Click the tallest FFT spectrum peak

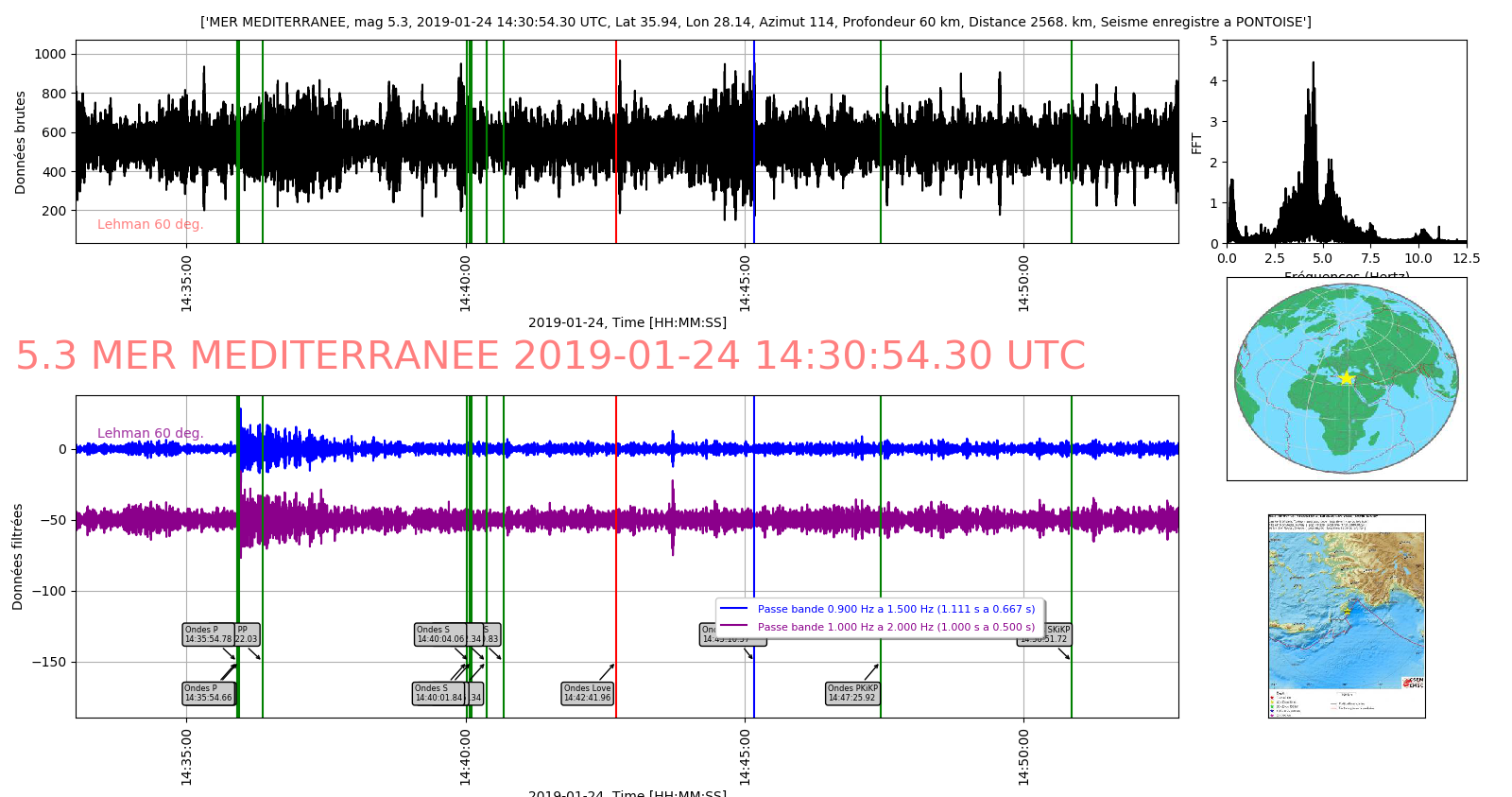(x=1313, y=66)
